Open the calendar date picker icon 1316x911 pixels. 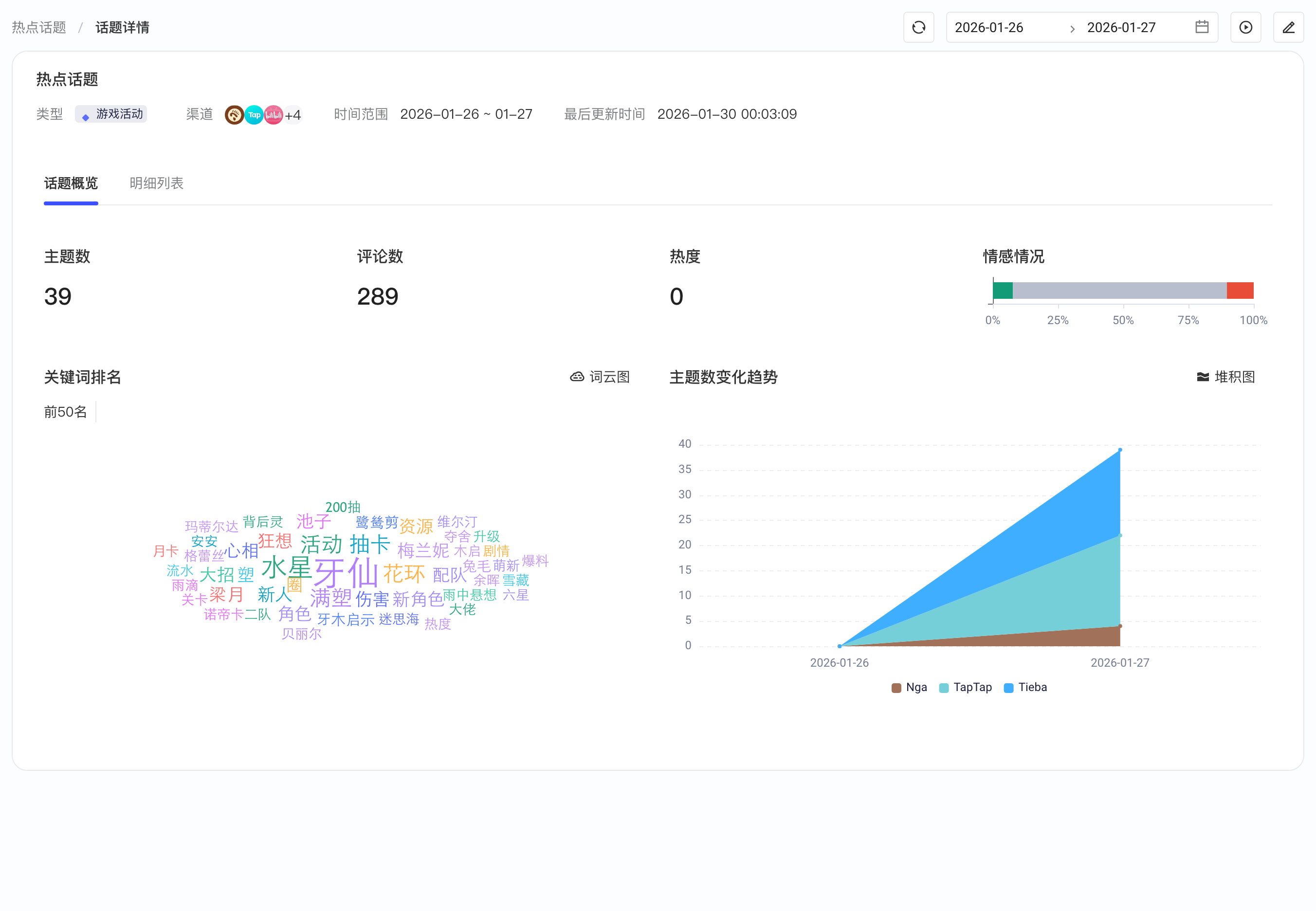pyautogui.click(x=1201, y=27)
